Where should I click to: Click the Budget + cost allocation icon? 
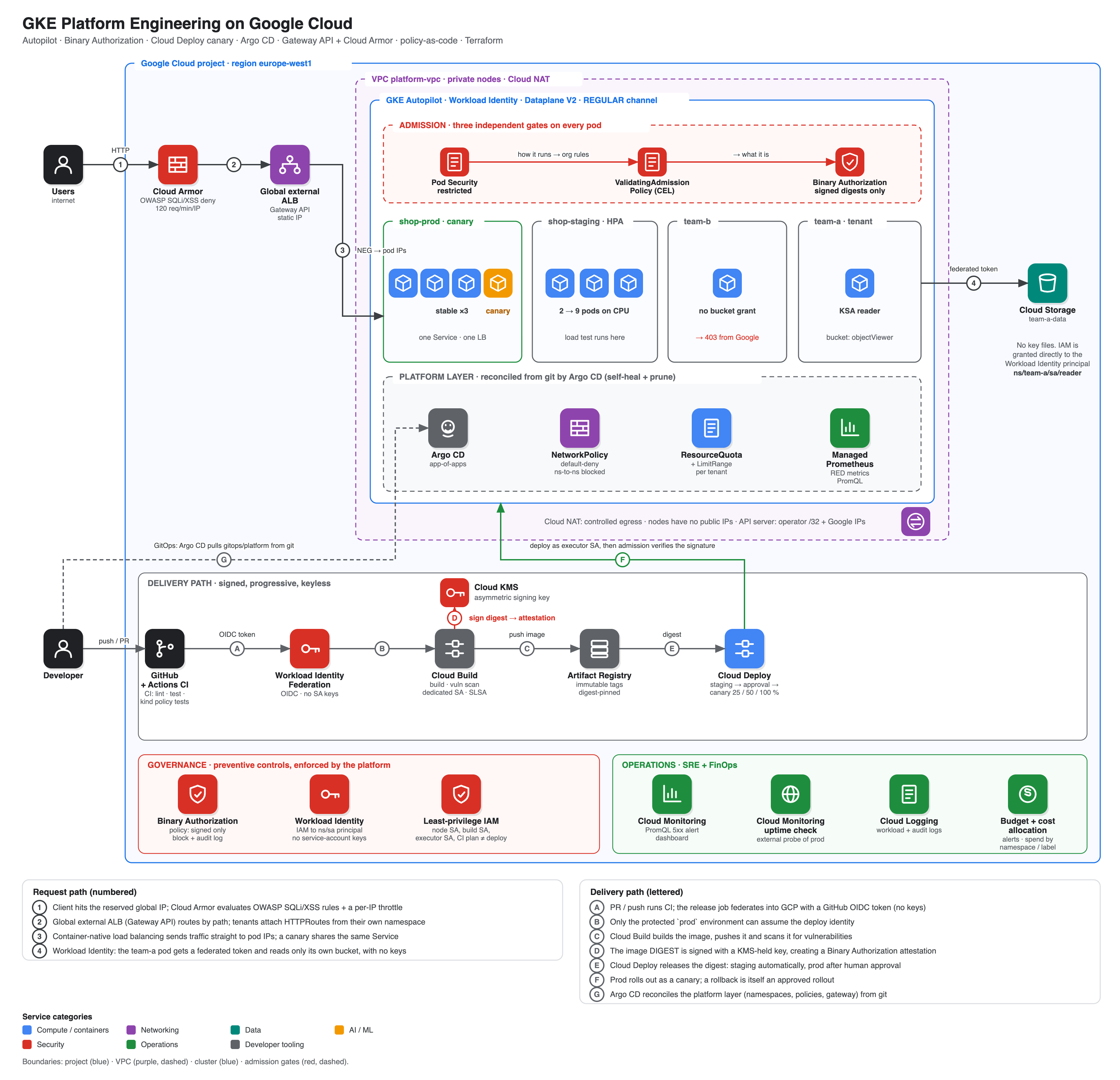coord(1027,794)
